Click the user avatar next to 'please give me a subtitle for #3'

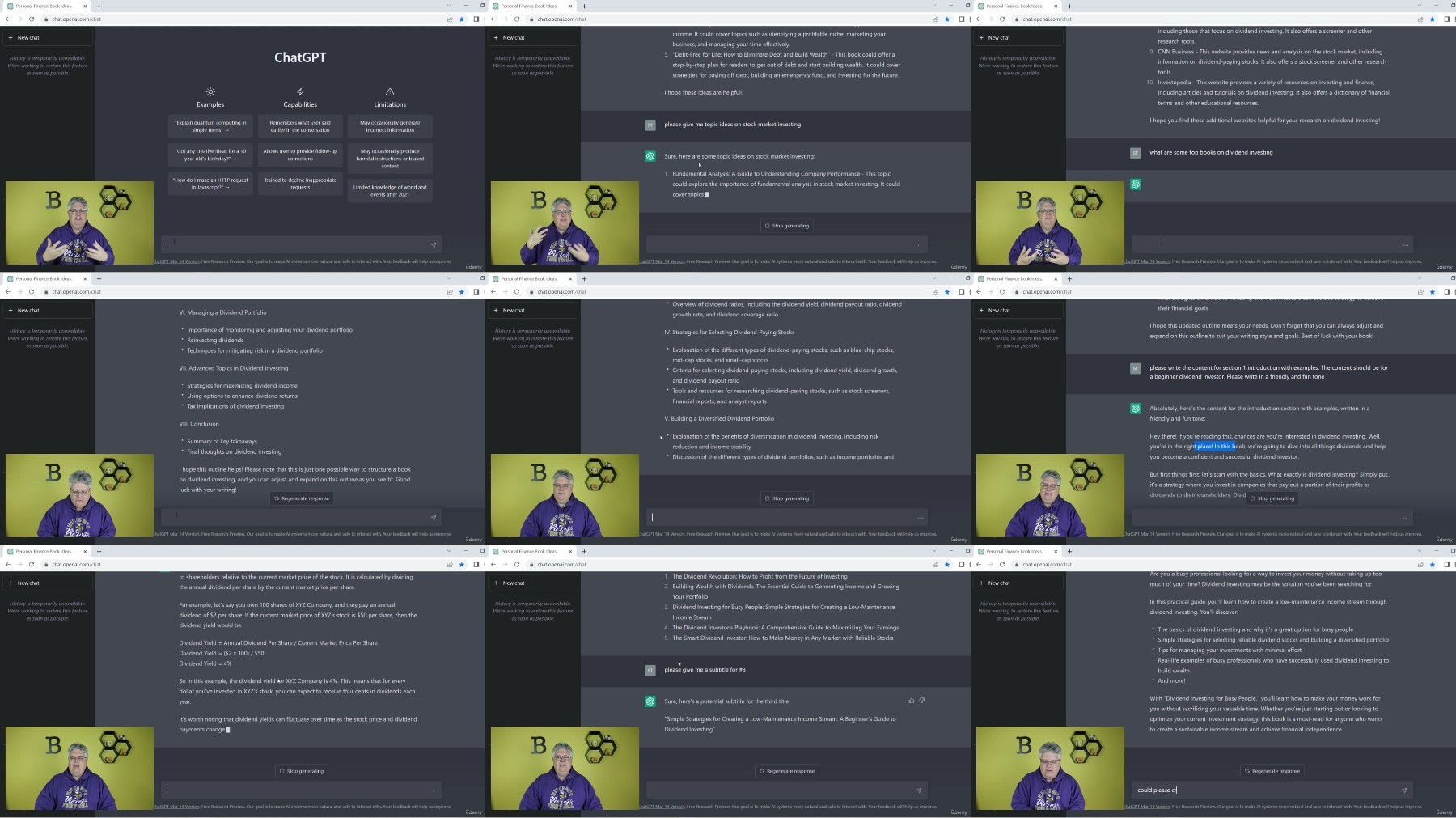650,670
